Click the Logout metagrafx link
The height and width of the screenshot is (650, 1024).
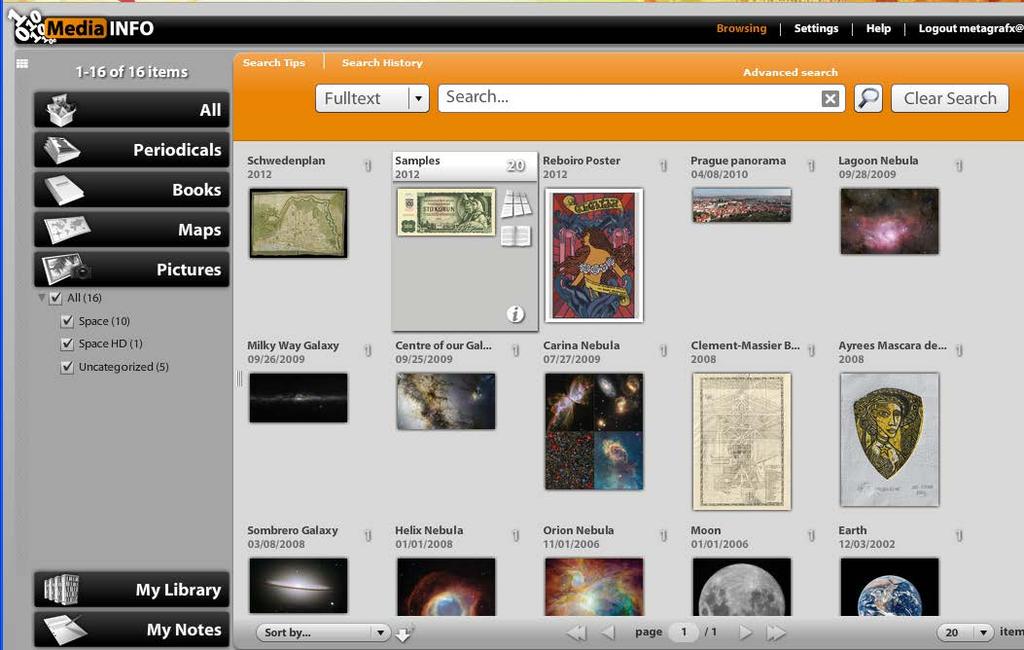pos(971,28)
